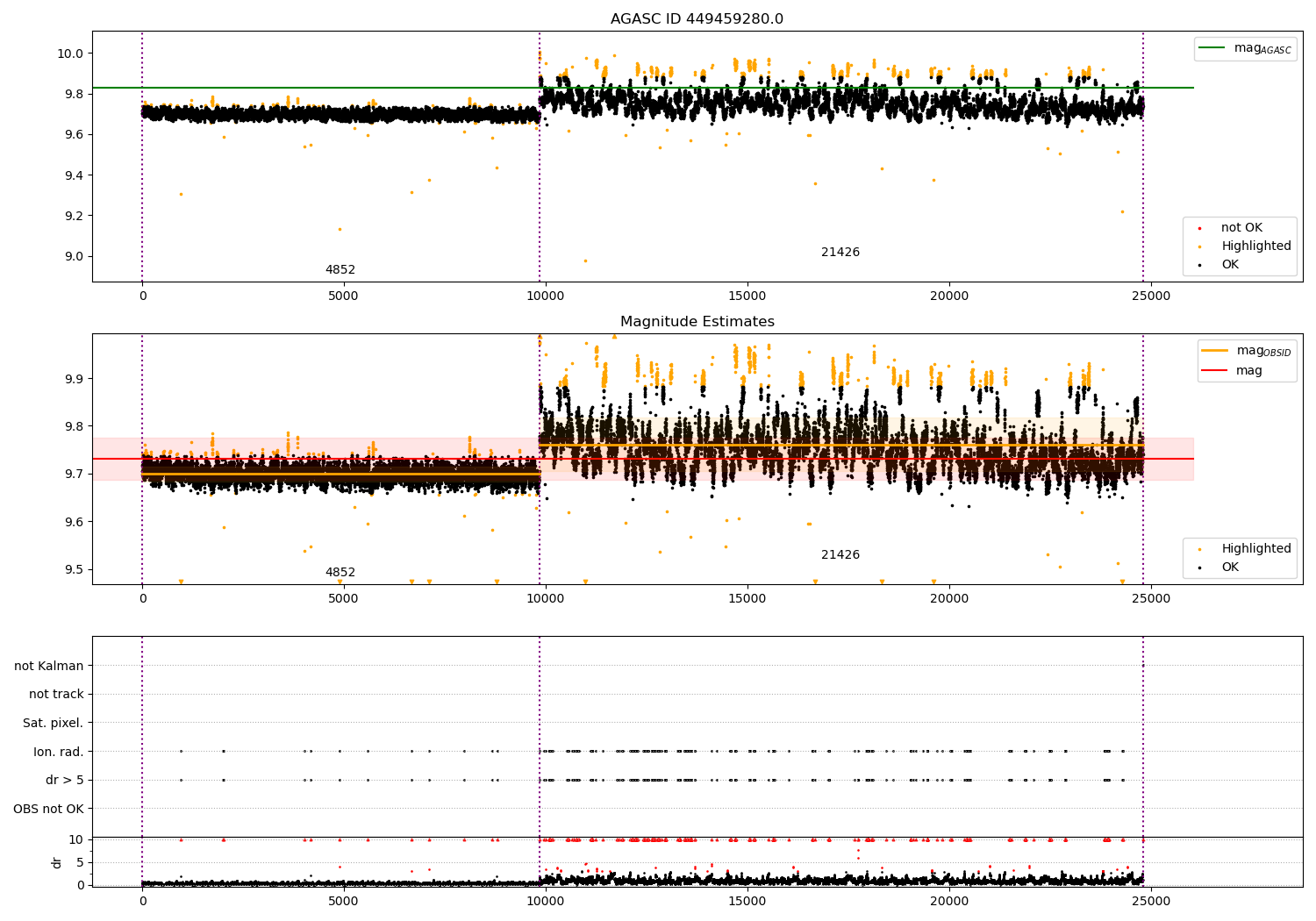Screen dimensions: 1316x921
Task: Click the '9.4' y-axis tick of AGASC ID plot
Action: click(x=74, y=175)
